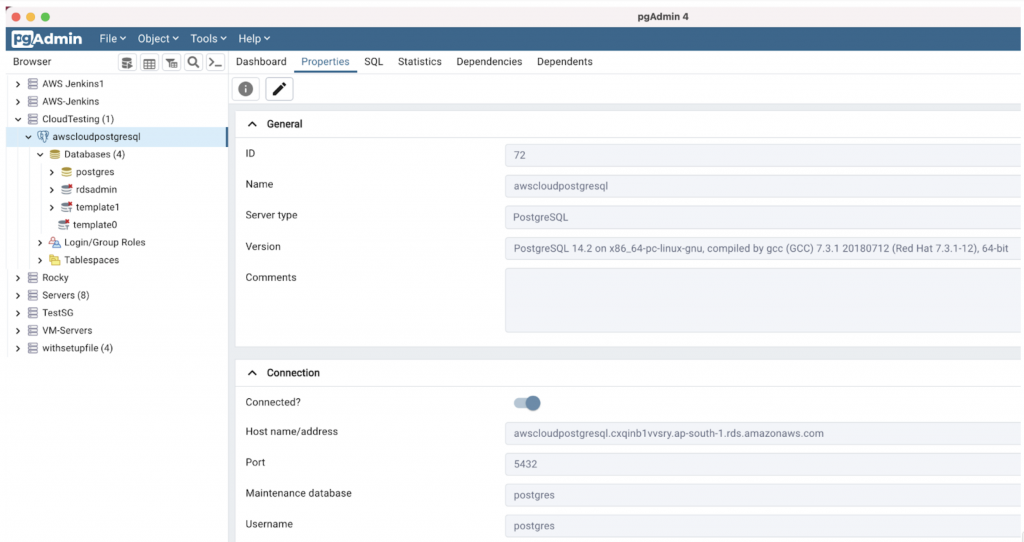Viewport: 1024px width, 542px height.
Task: Click the Filtered Rows icon
Action: click(x=171, y=63)
